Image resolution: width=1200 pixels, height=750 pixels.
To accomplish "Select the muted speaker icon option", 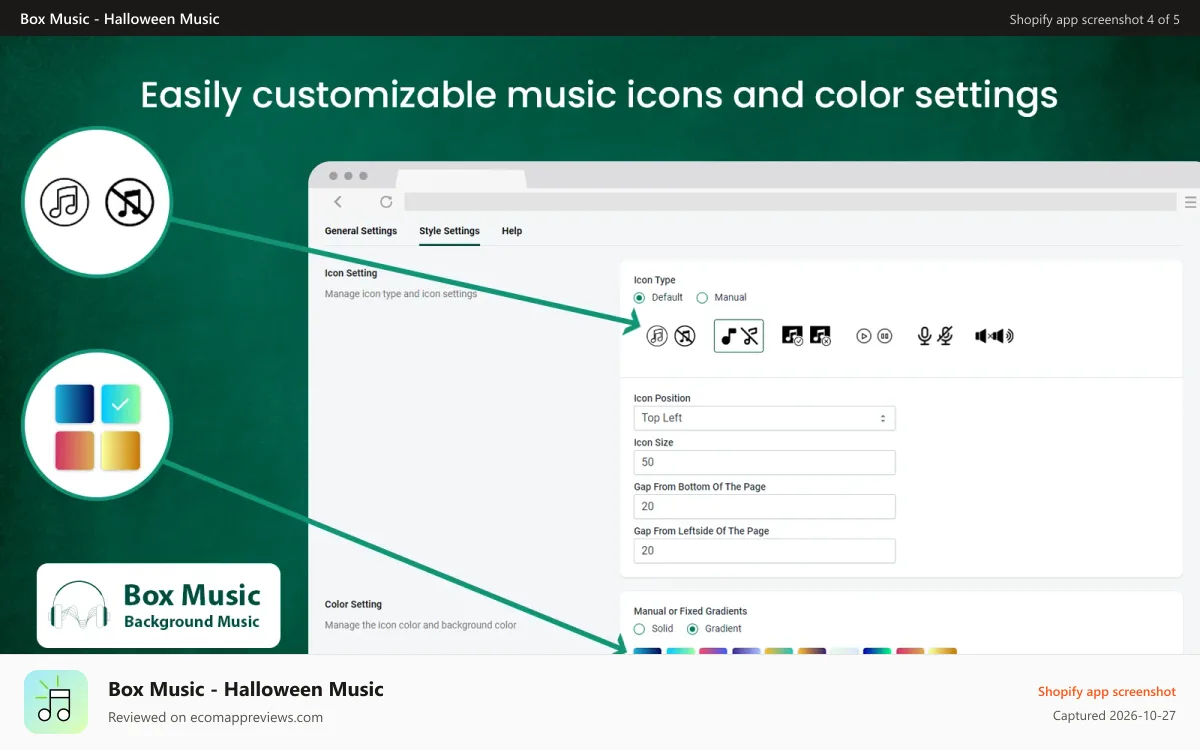I will (984, 336).
